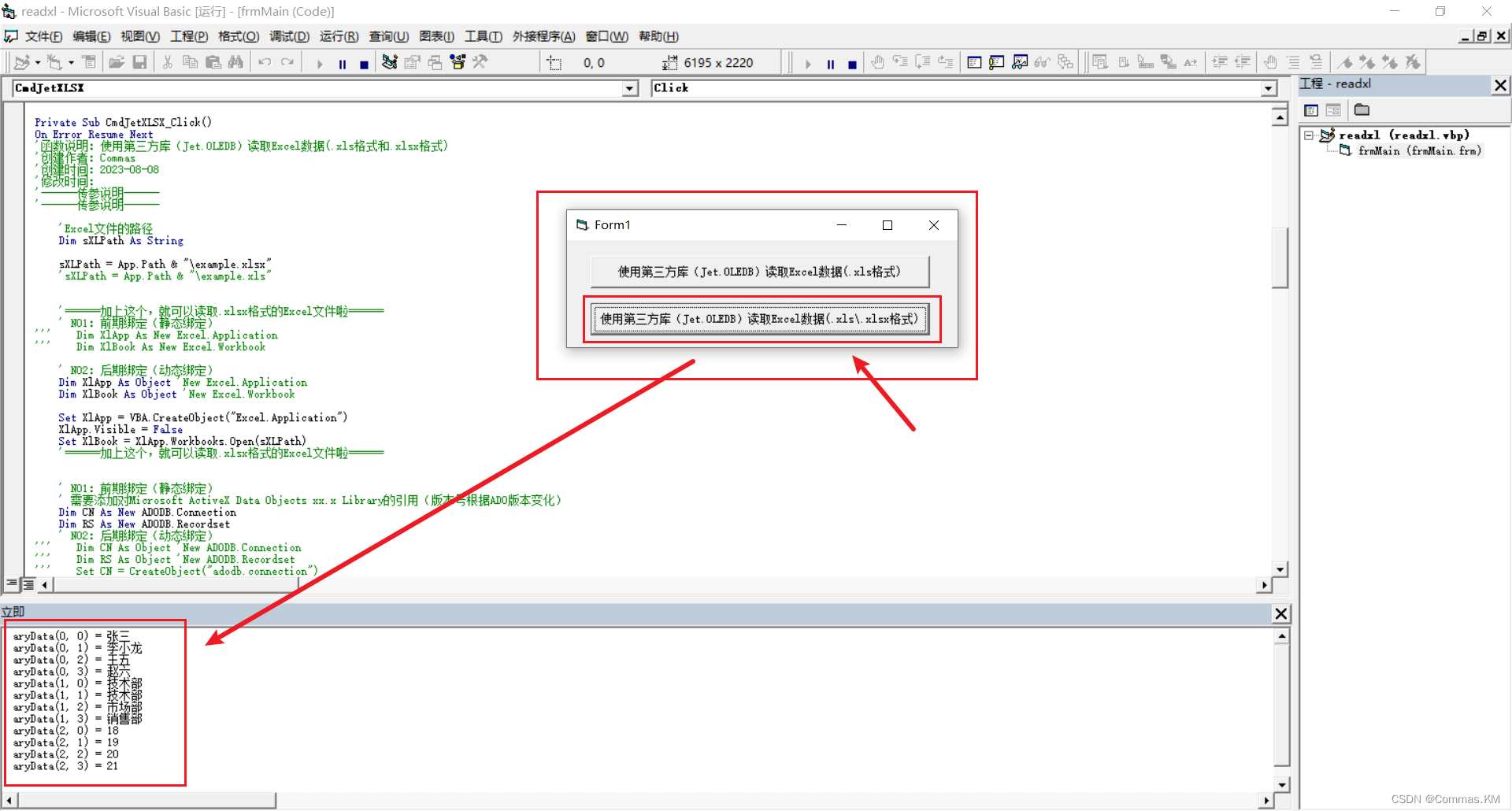This screenshot has width=1512, height=811.
Task: Open the Form Layout Window icon
Action: [x=435, y=62]
